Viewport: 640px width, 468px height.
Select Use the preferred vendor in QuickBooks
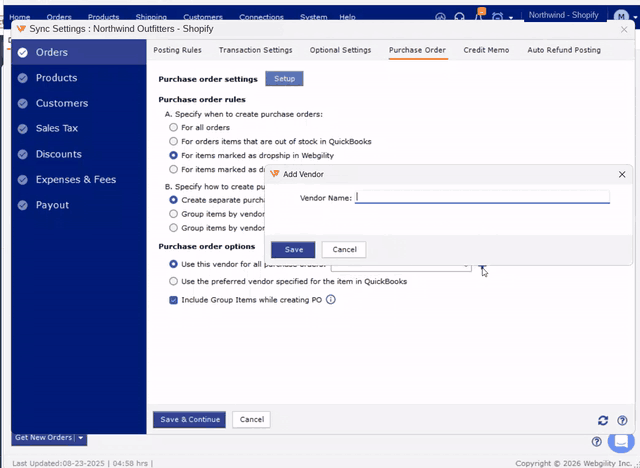tap(173, 281)
